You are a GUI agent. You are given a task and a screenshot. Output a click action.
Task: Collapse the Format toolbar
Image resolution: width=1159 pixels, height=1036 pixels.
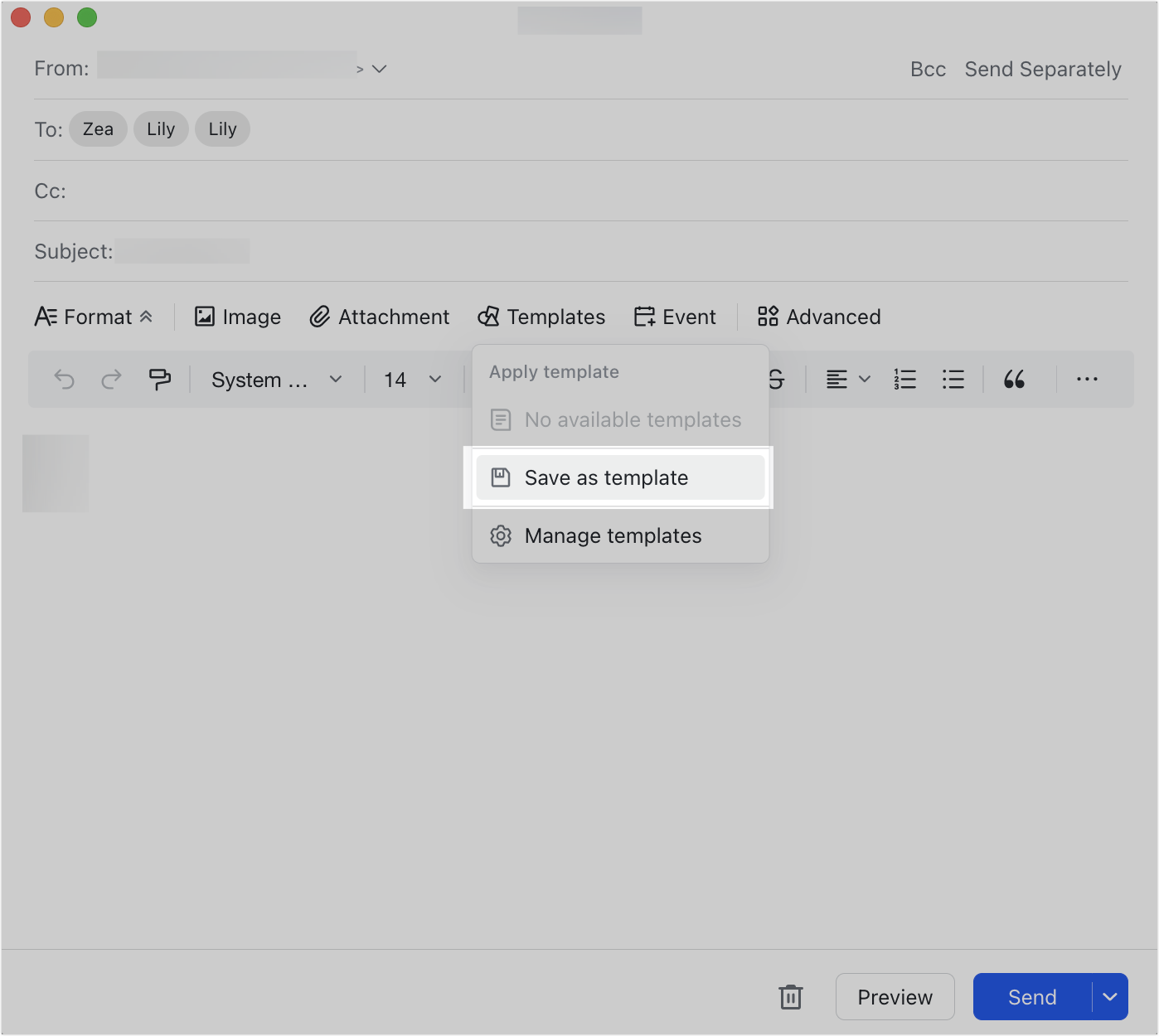[94, 317]
